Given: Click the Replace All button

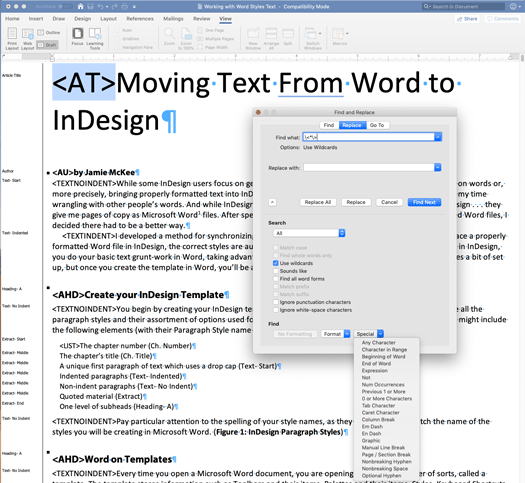Looking at the screenshot, I should click(x=318, y=202).
